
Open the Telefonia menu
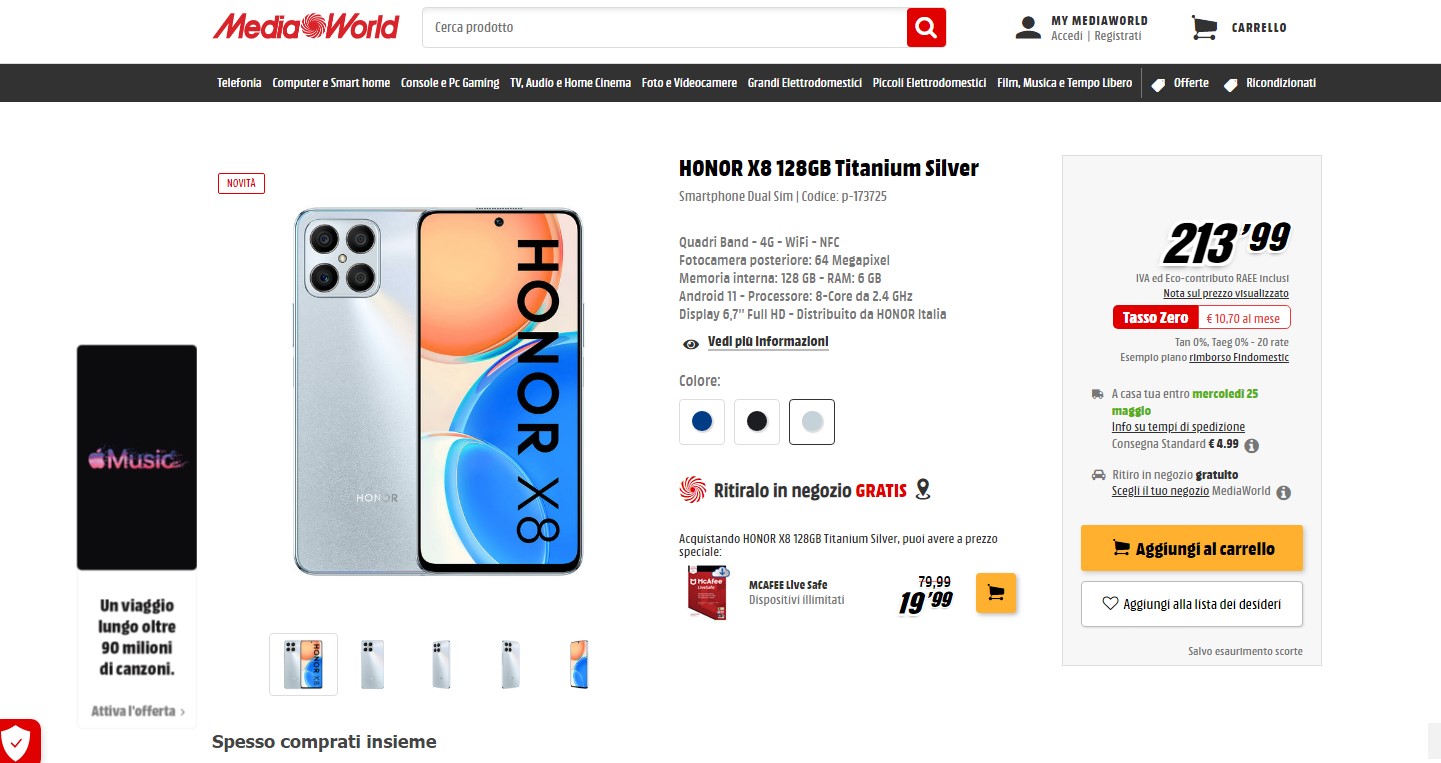[x=239, y=83]
